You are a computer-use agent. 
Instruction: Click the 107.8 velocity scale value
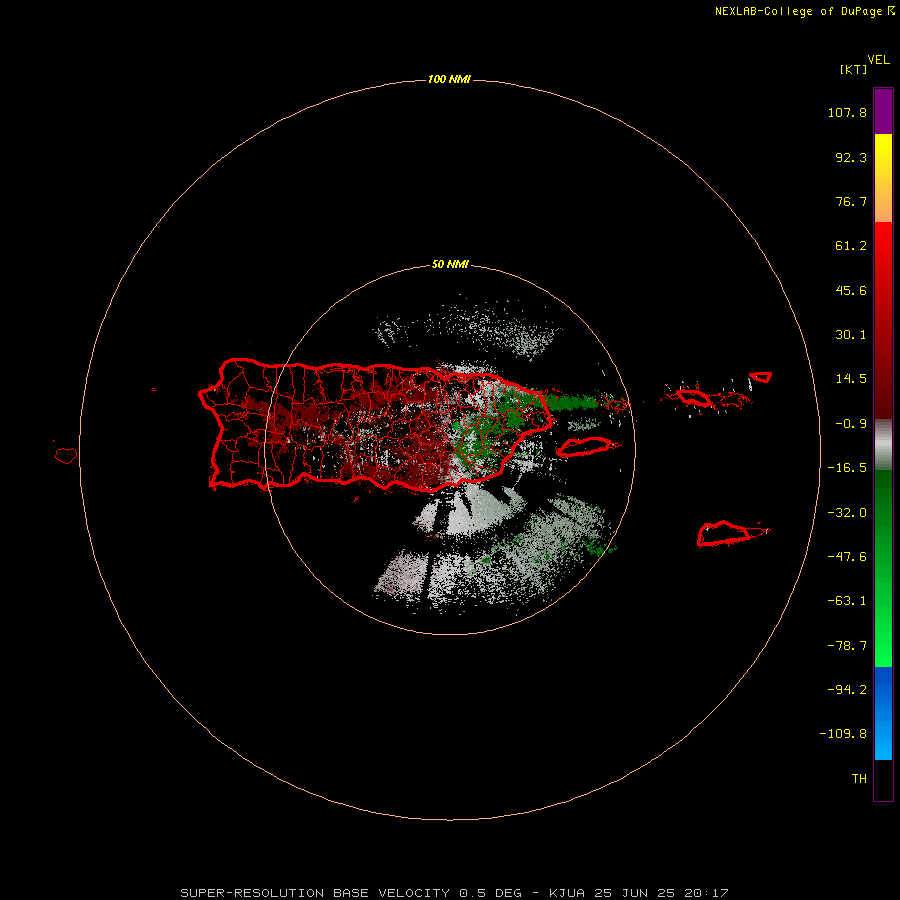(847, 112)
